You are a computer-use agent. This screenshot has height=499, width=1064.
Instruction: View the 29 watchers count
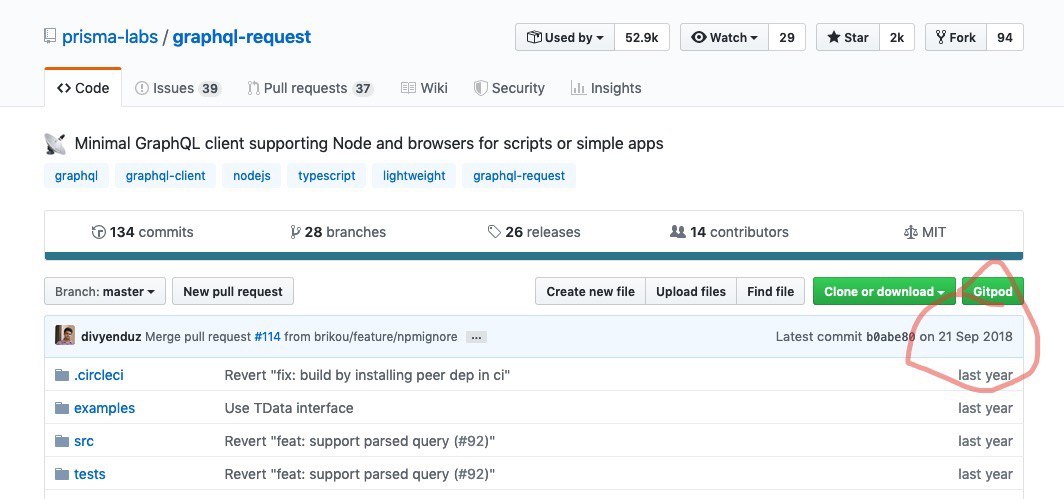[787, 37]
